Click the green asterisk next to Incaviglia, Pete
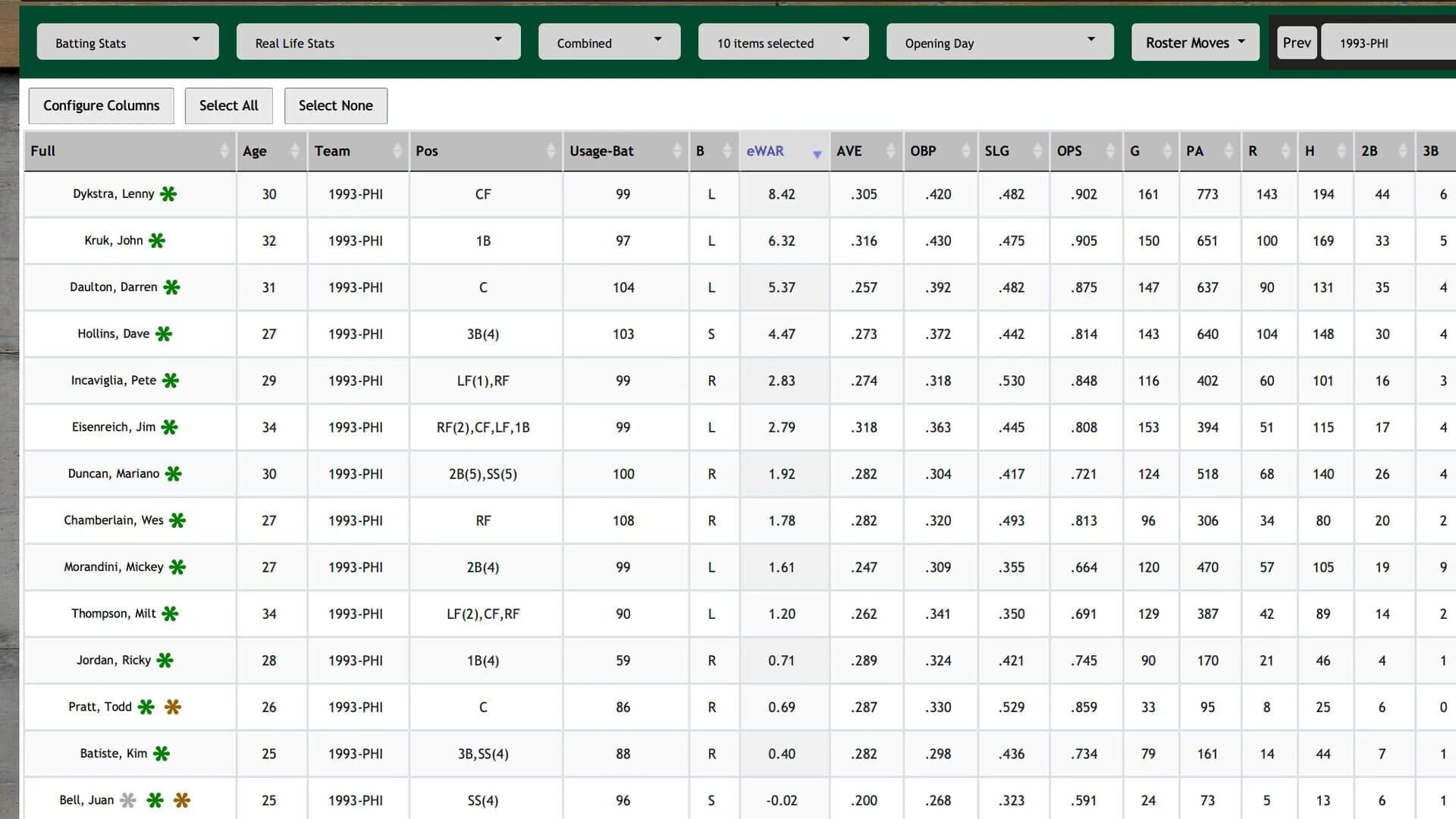This screenshot has height=819, width=1456. pos(171,380)
